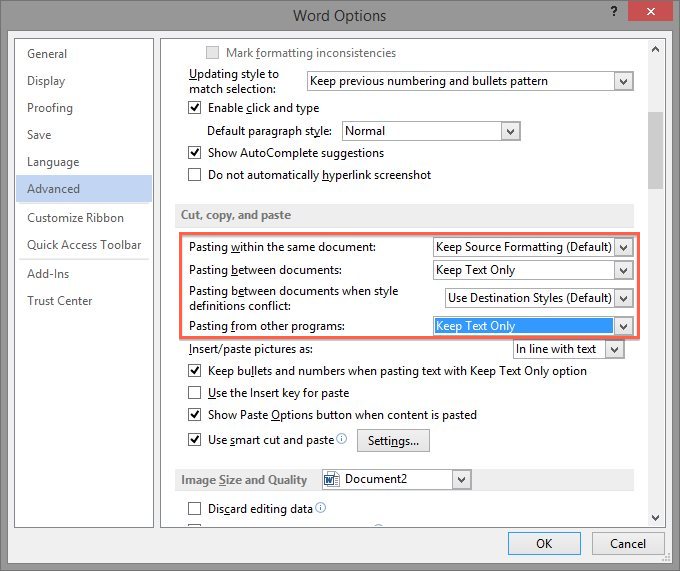The height and width of the screenshot is (571, 680).
Task: Open the Help question mark icon
Action: [614, 11]
